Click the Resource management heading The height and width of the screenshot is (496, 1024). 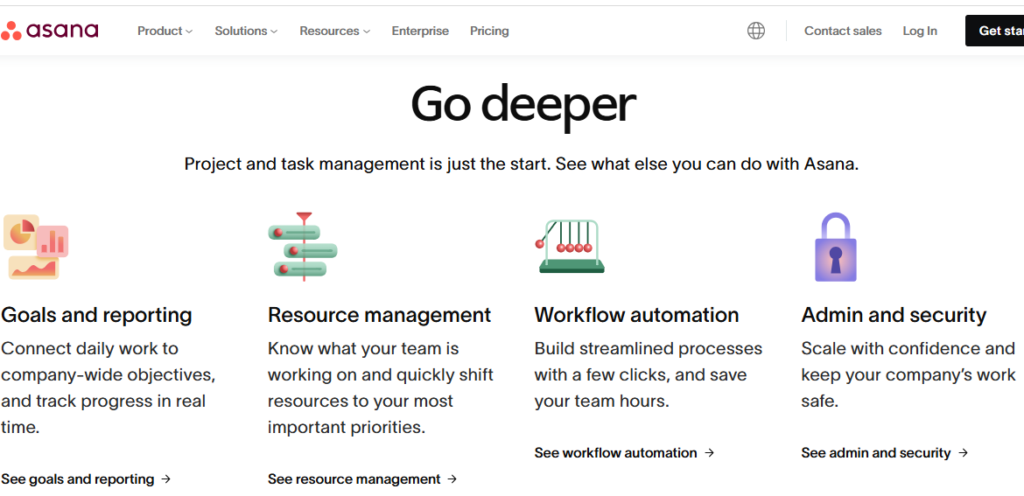click(x=379, y=315)
